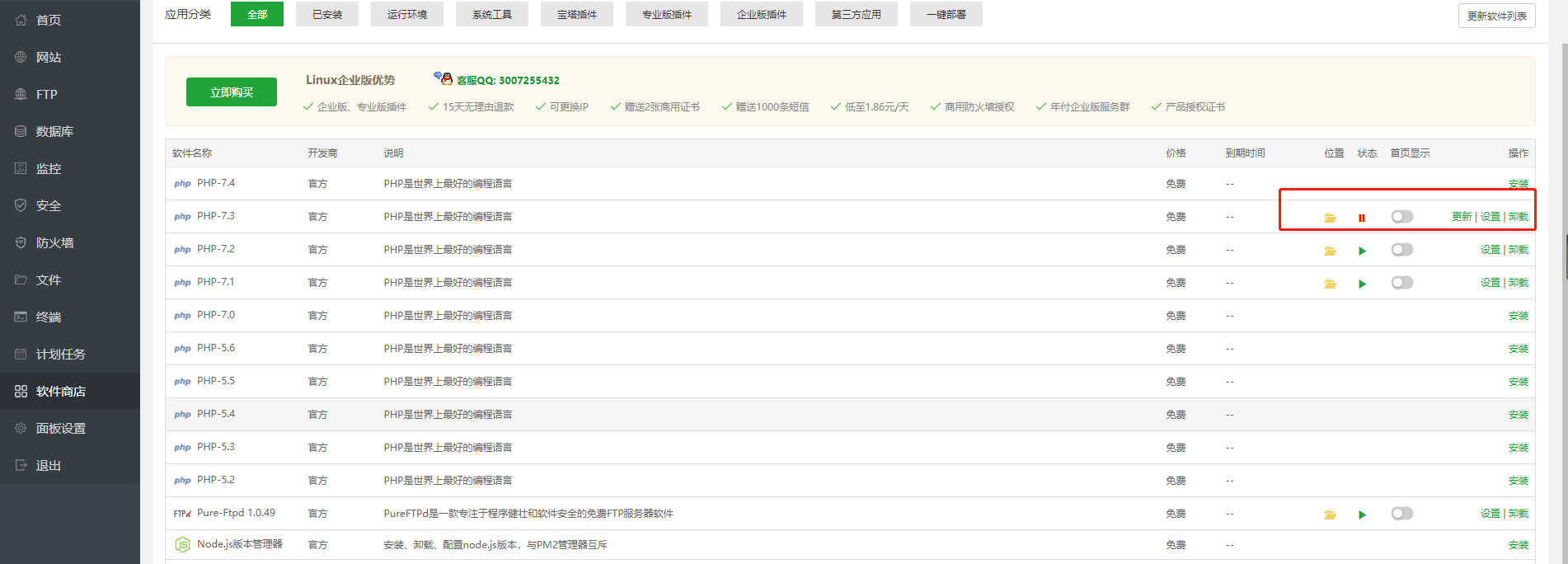Select the 第三方应用 category tab
1568x564 pixels.
pyautogui.click(x=857, y=14)
